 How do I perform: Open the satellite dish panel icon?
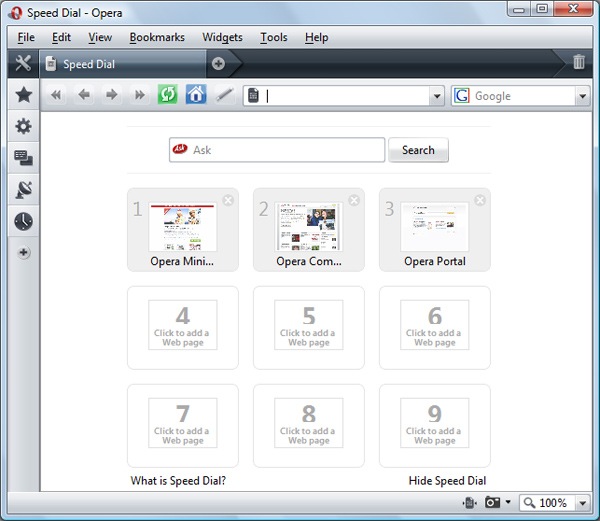pyautogui.click(x=23, y=189)
